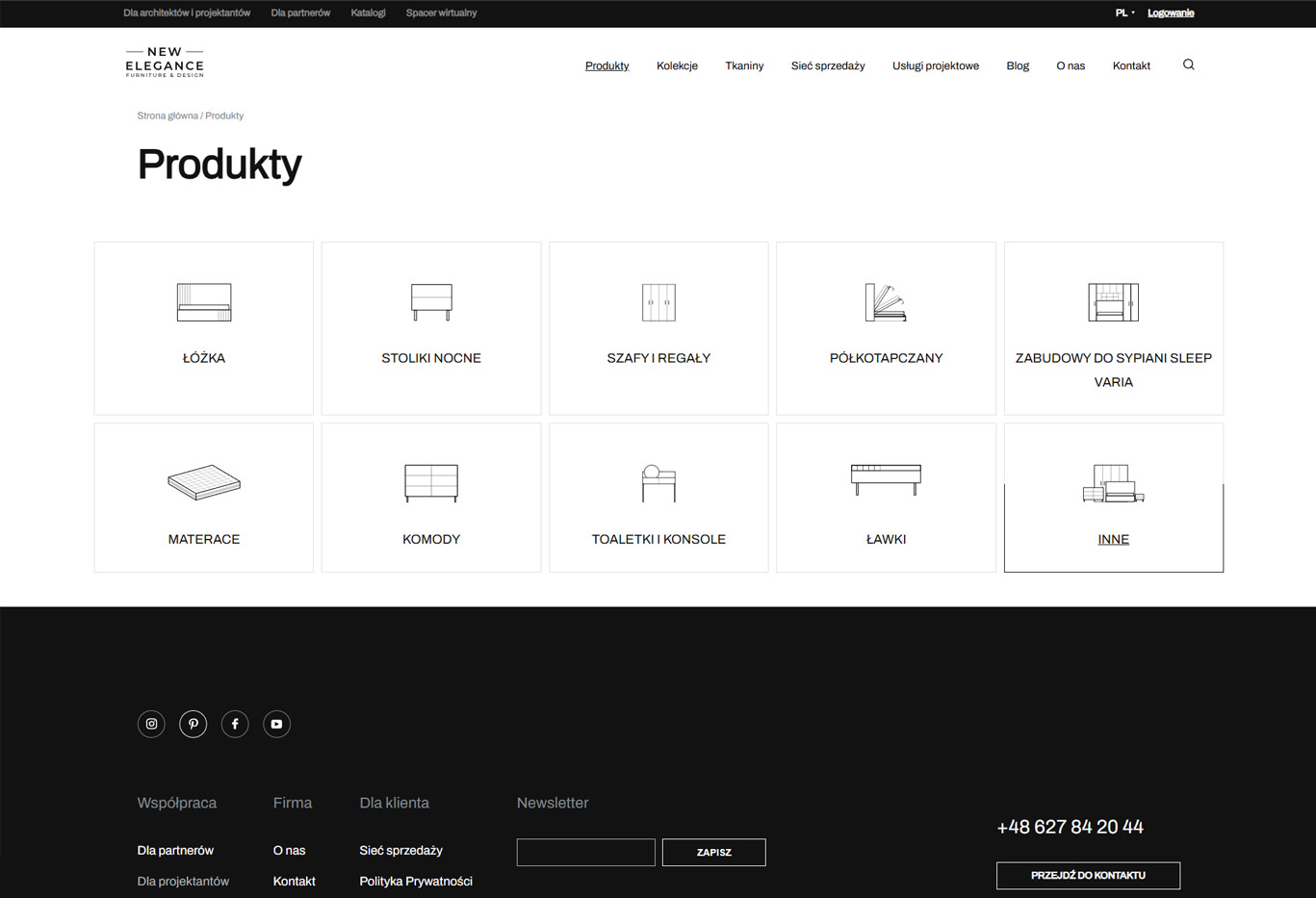Expand the PL language dropdown

coord(1124,13)
